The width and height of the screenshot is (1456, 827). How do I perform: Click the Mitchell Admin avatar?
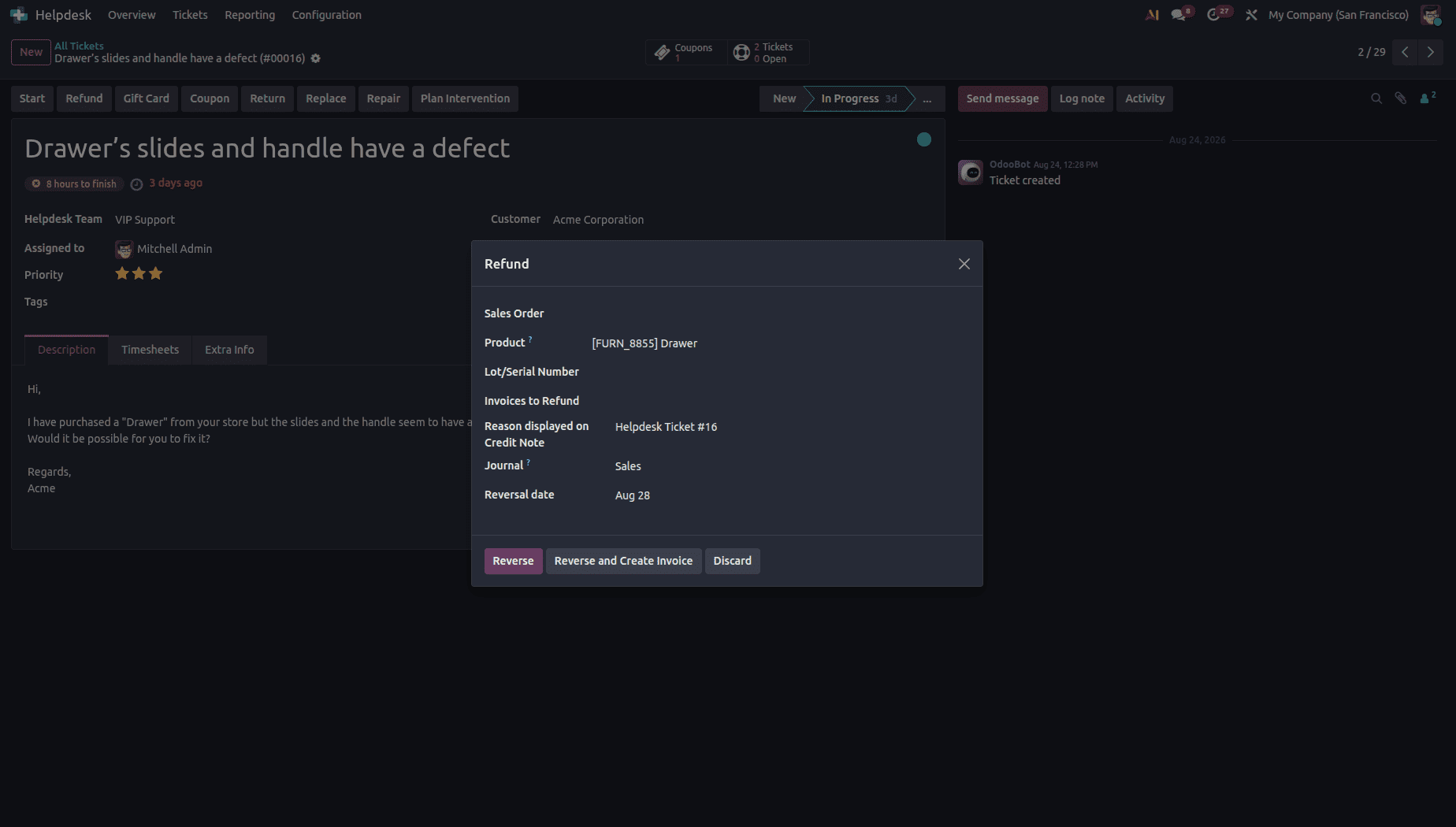pyautogui.click(x=124, y=250)
